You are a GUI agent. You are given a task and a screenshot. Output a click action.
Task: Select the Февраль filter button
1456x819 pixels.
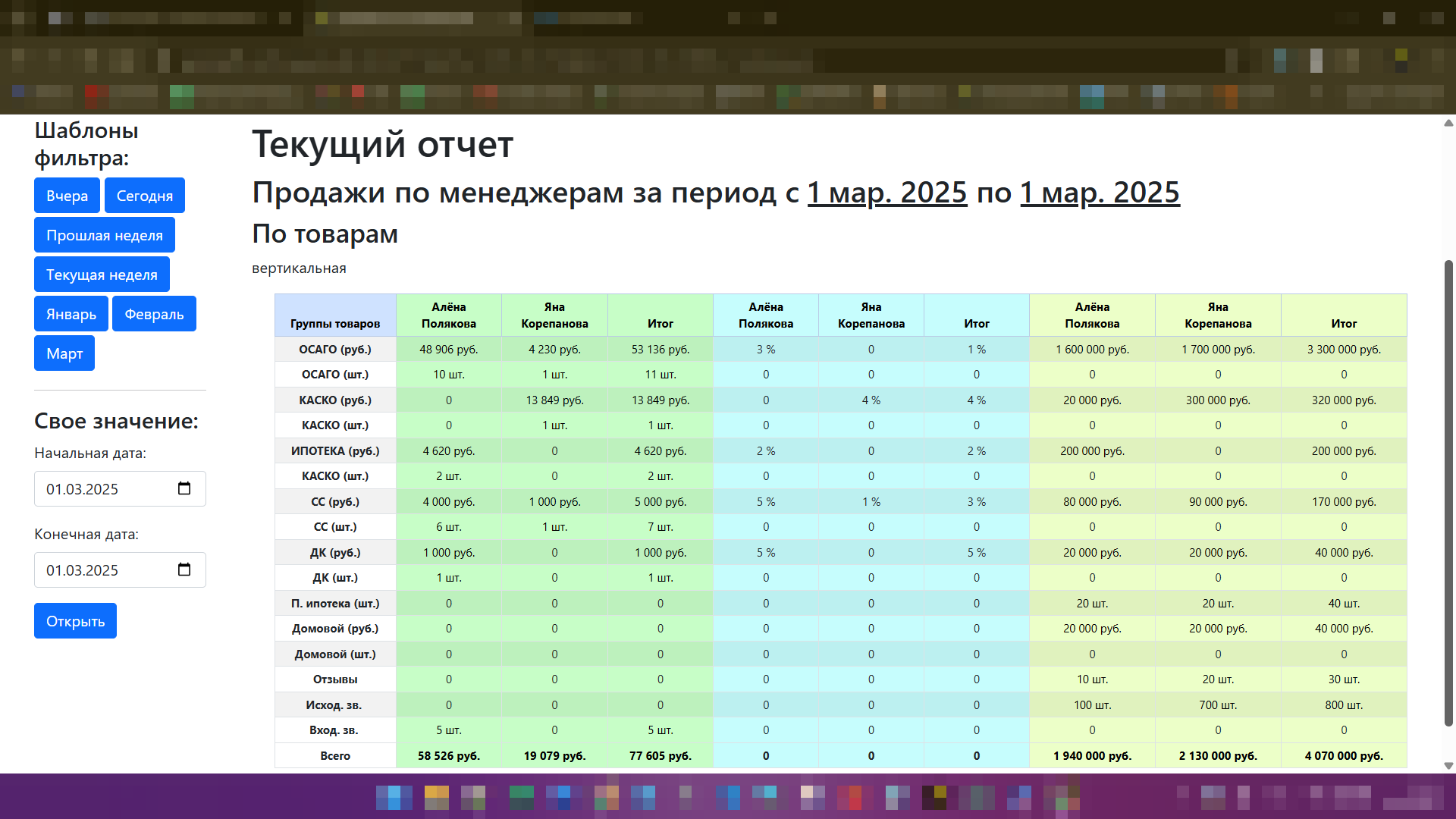click(x=154, y=314)
